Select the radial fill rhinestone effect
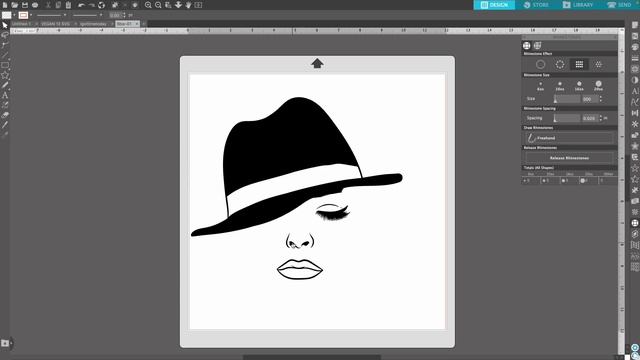This screenshot has height=360, width=640. coord(598,64)
